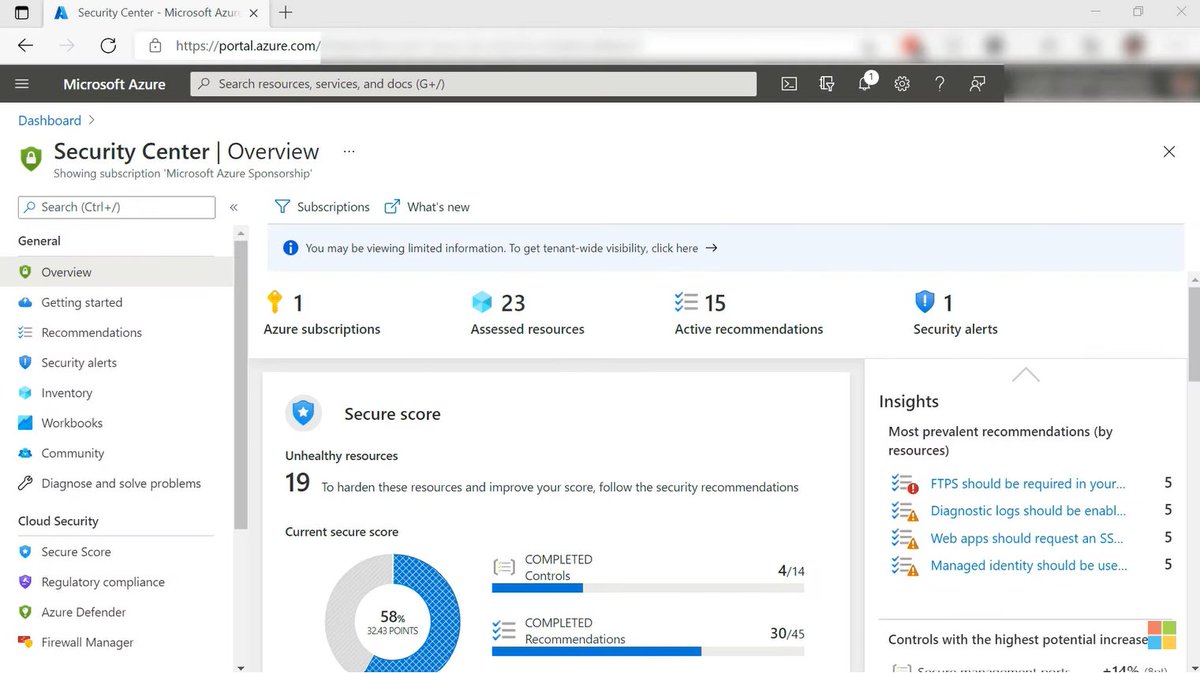Open the notifications bell
The height and width of the screenshot is (673, 1200).
(865, 84)
